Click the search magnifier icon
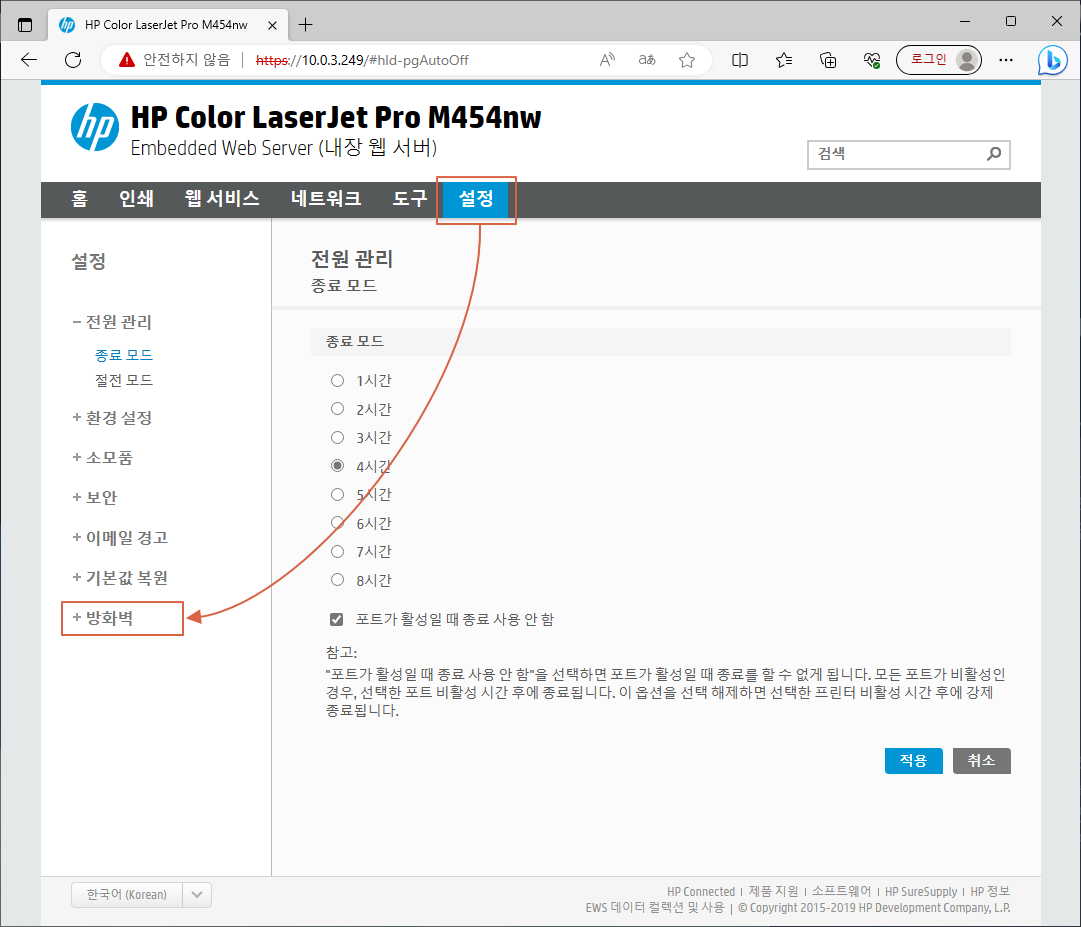The width and height of the screenshot is (1081, 927). click(x=993, y=154)
